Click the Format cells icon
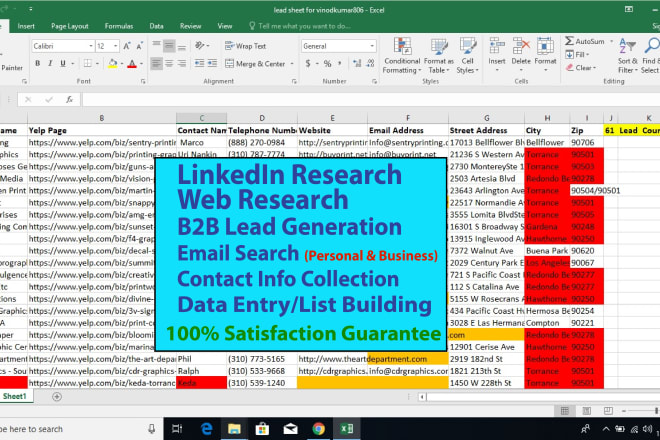Image resolution: width=660 pixels, height=440 pixels. click(x=545, y=45)
